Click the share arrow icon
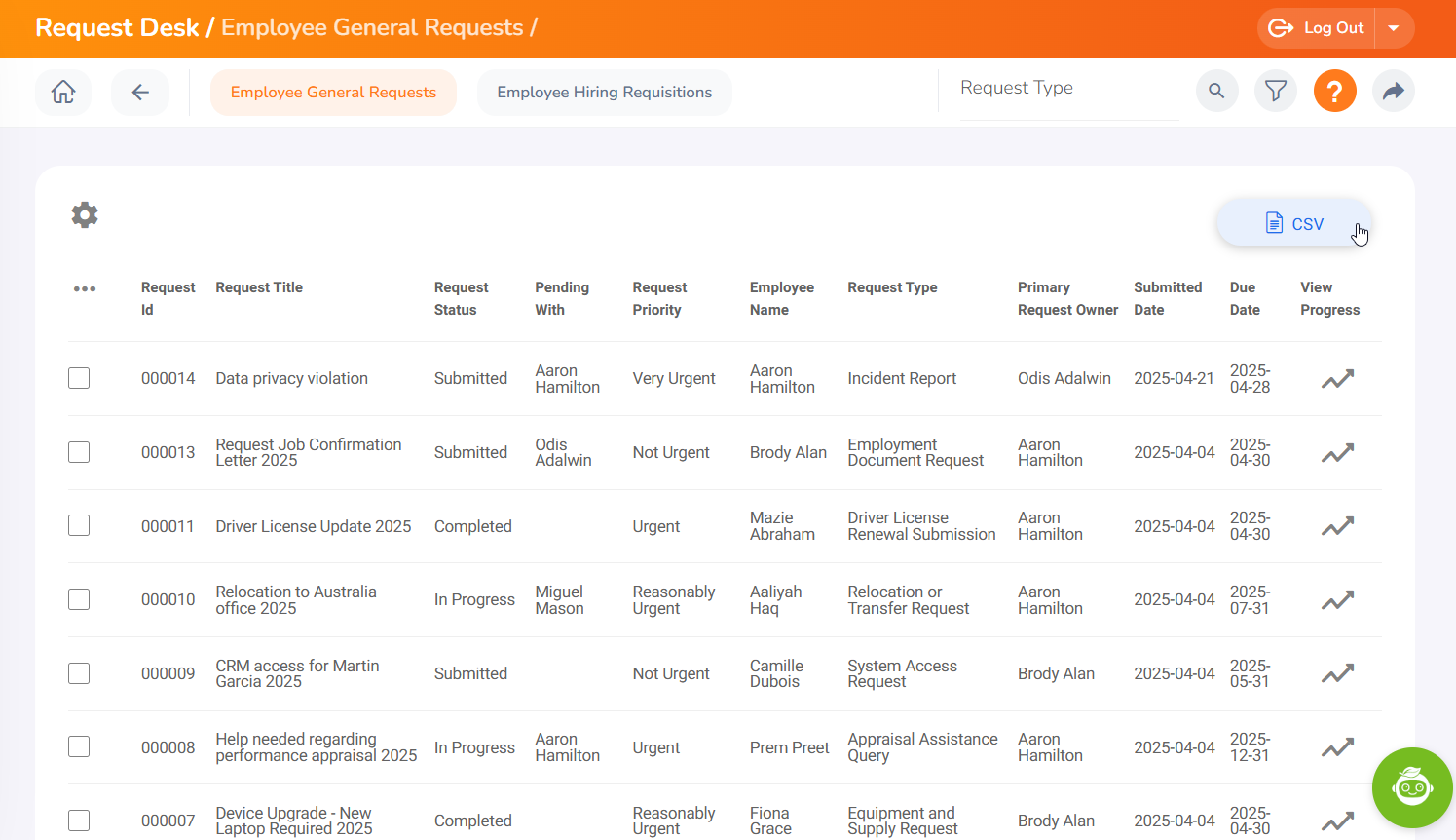This screenshot has width=1456, height=840. pyautogui.click(x=1393, y=91)
